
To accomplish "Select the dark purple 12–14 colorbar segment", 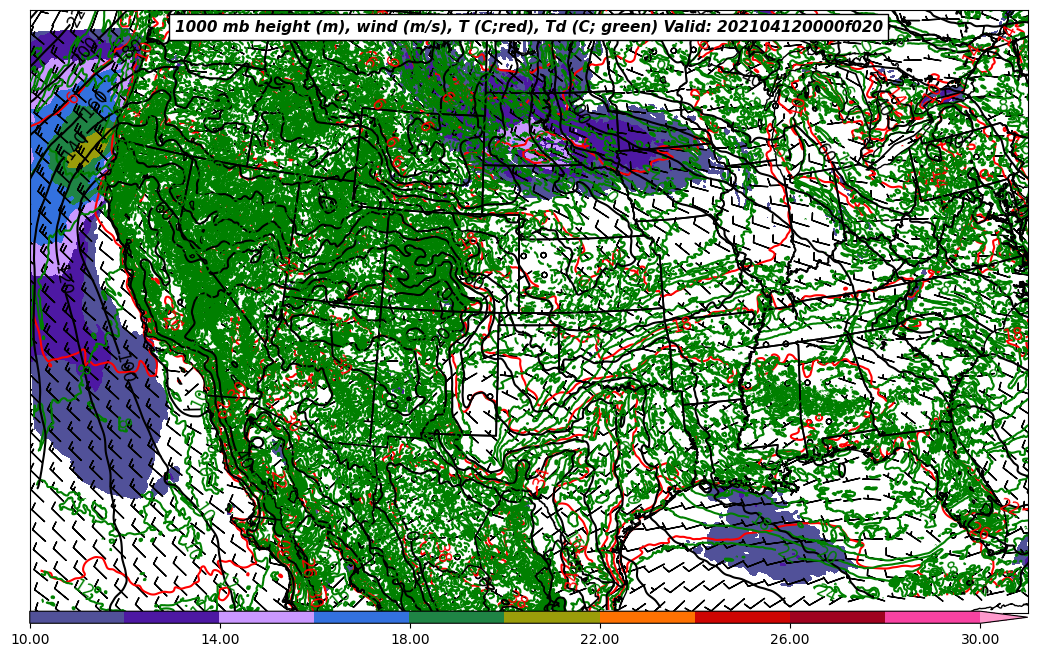I will pos(172,618).
